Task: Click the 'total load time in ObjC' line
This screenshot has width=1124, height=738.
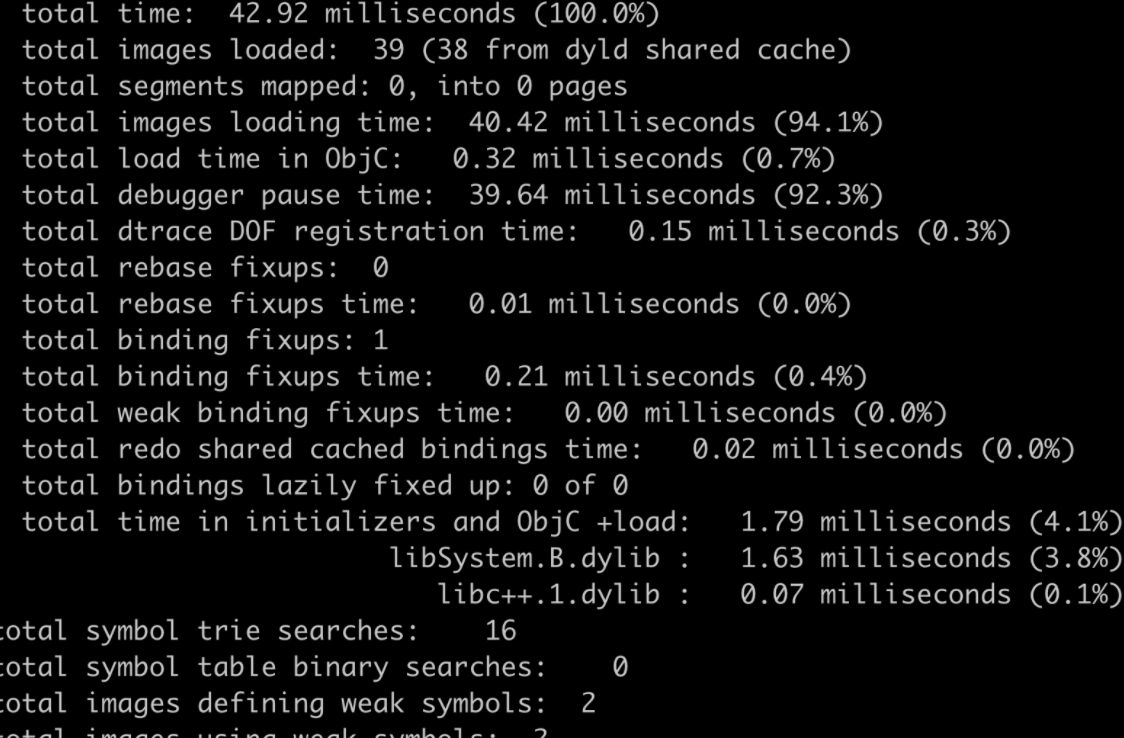Action: 429,159
